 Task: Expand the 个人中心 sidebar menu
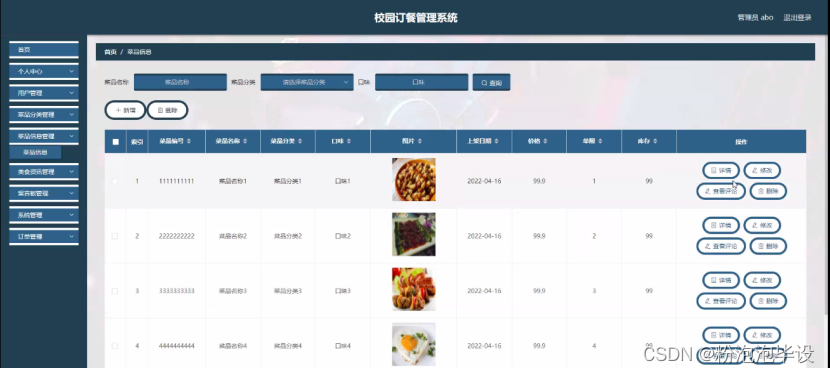pos(44,71)
